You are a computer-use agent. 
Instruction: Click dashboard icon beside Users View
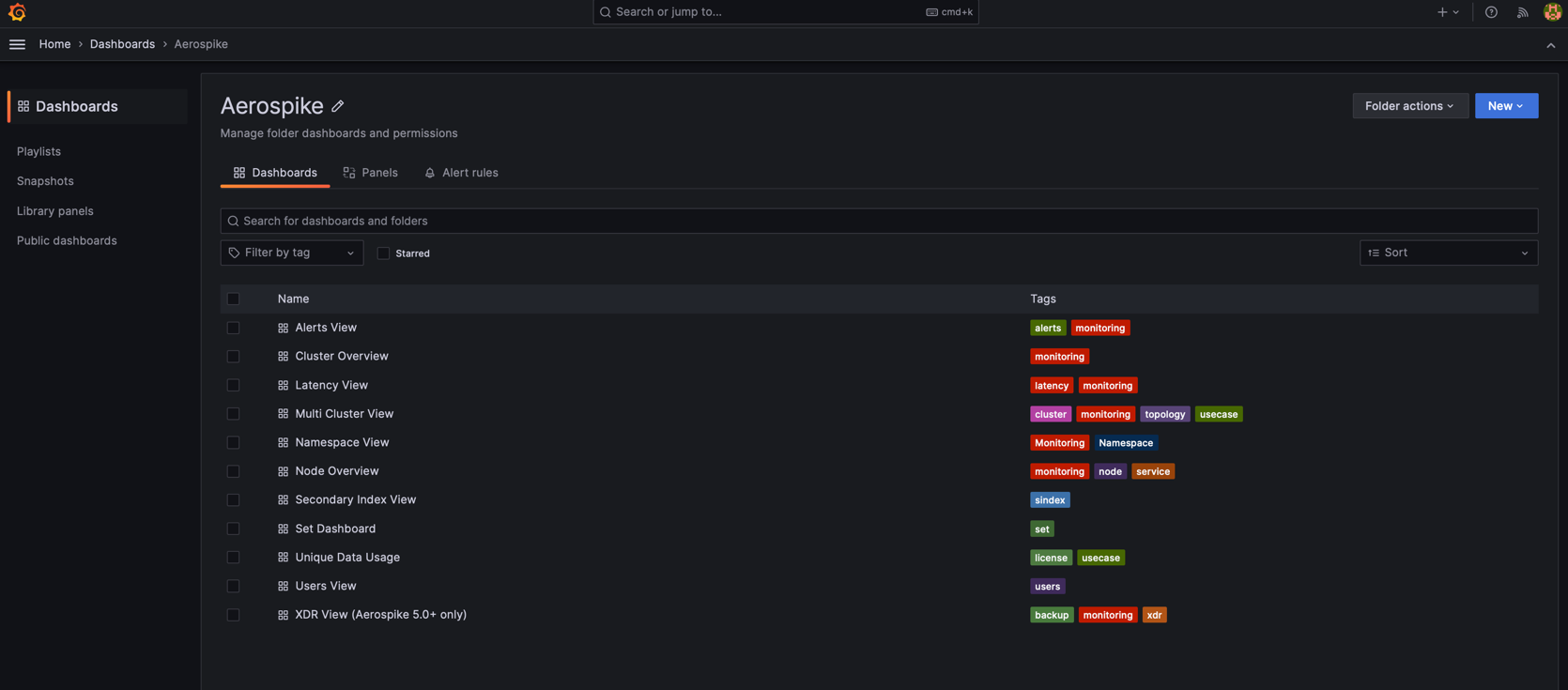click(x=283, y=586)
